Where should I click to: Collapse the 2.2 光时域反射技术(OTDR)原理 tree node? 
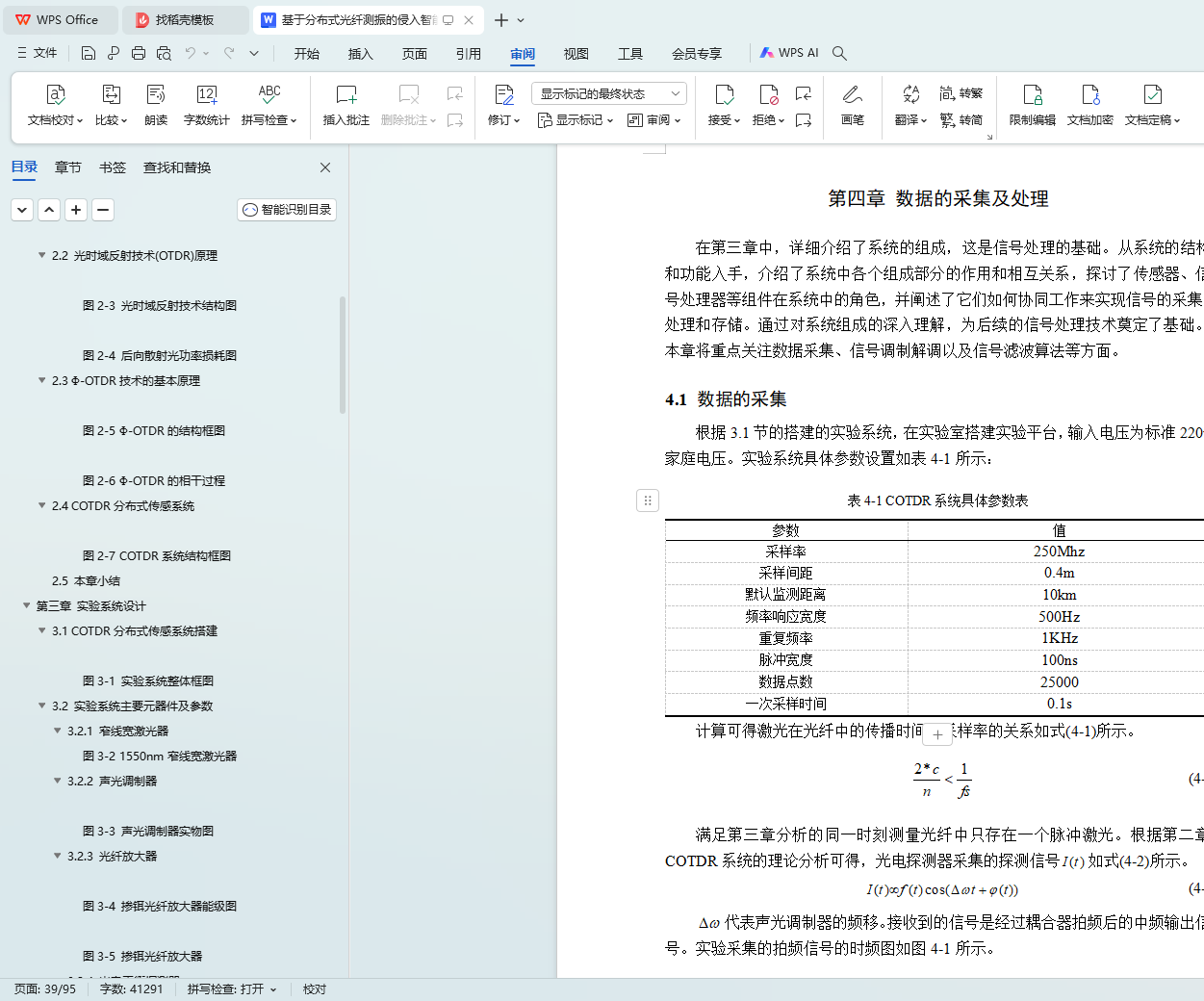(41, 255)
